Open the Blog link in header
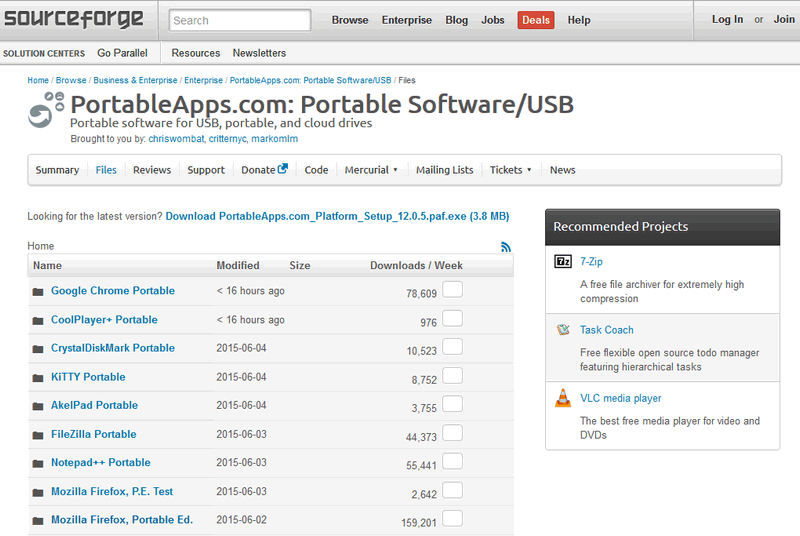This screenshot has height=536, width=800. tap(457, 20)
